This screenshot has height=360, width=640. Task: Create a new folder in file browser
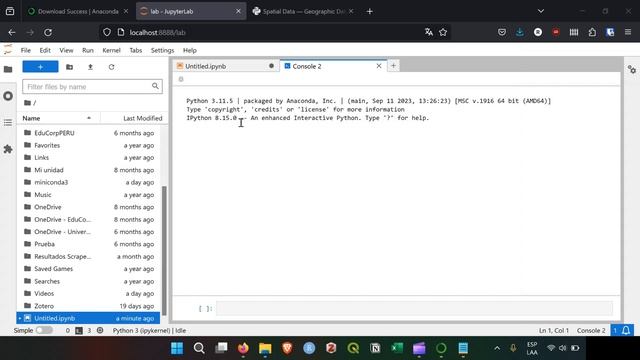[69, 67]
